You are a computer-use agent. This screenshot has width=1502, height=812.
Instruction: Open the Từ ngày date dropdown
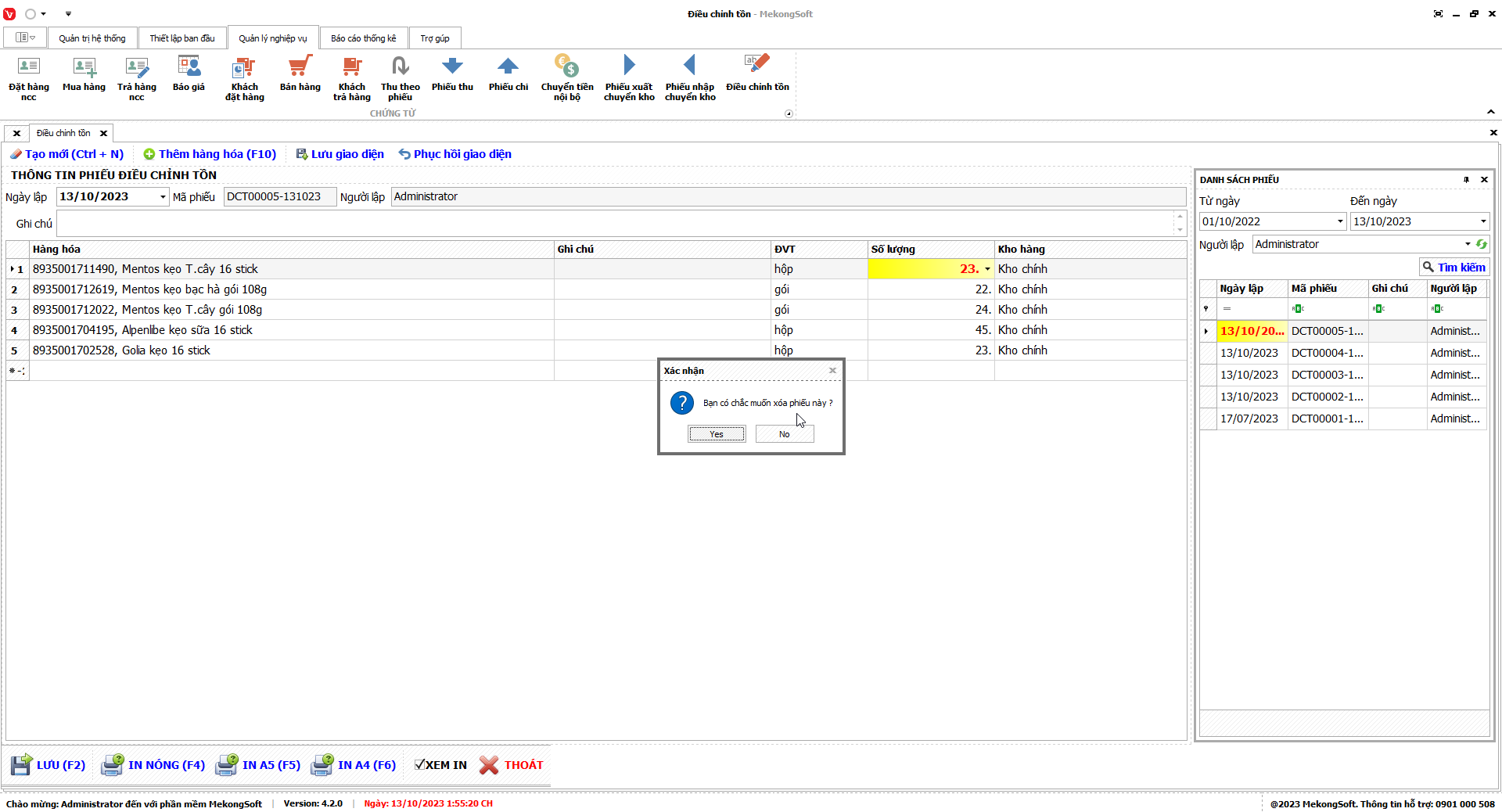click(1339, 221)
